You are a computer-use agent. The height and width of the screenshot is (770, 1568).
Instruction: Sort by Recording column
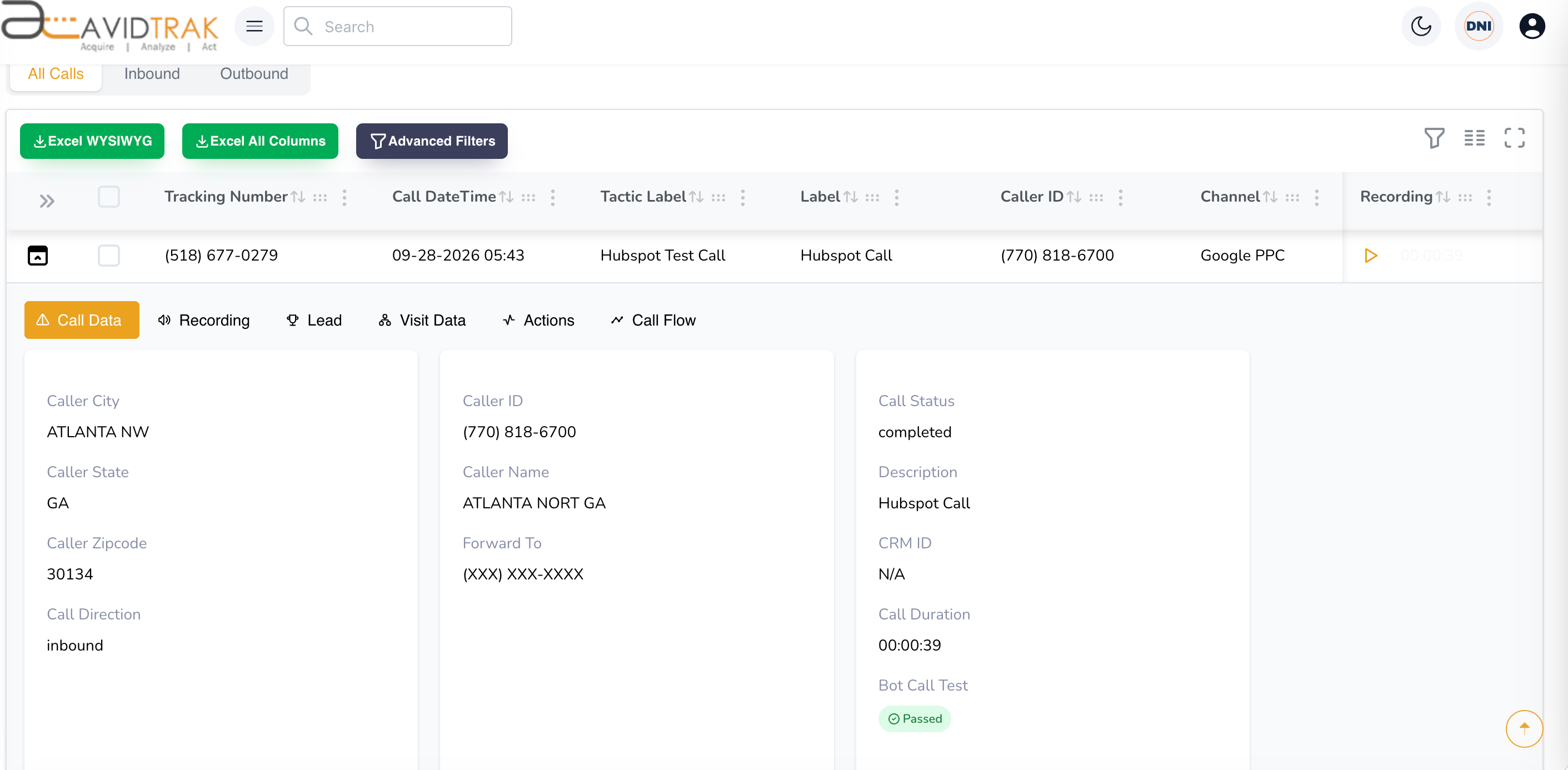tap(1443, 197)
